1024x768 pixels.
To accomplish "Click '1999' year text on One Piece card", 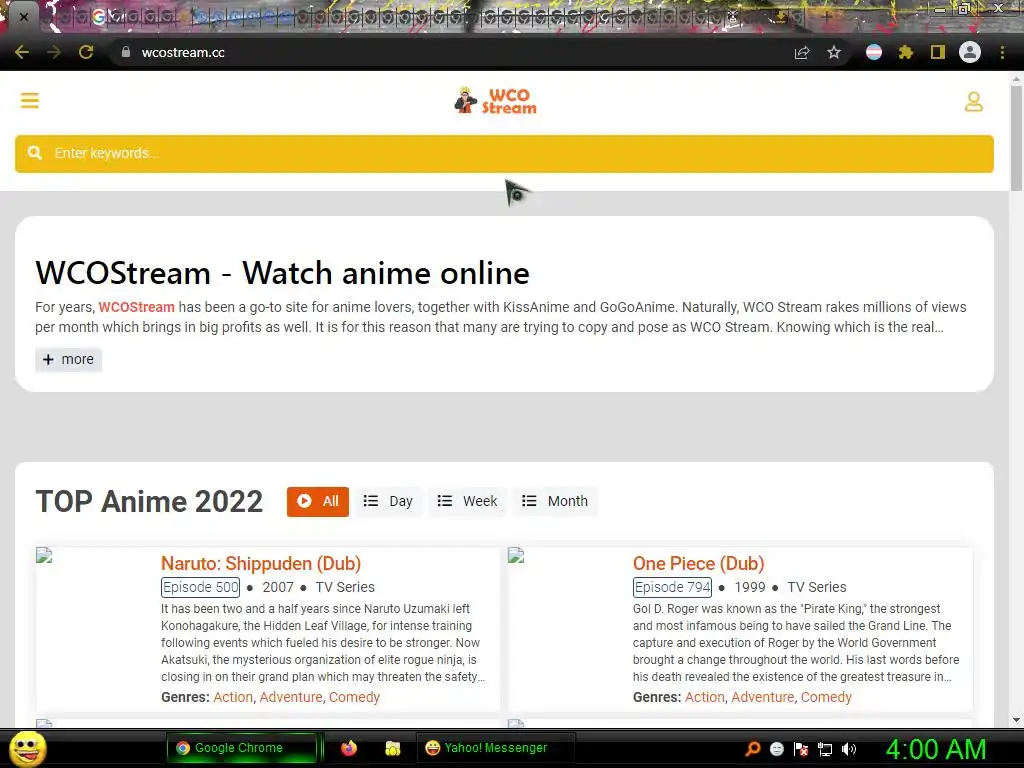I will (x=750, y=587).
